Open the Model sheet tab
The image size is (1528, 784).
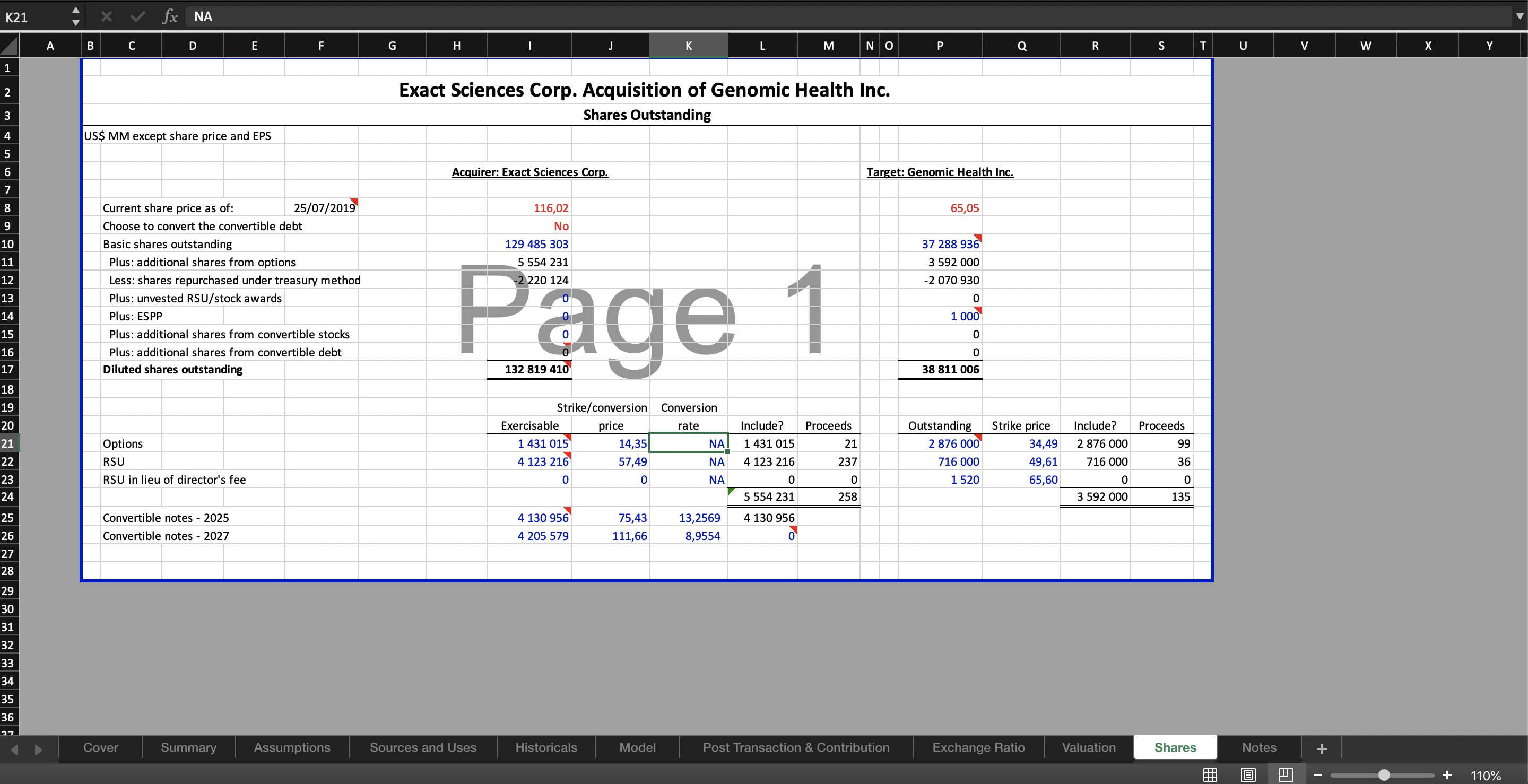click(x=638, y=747)
